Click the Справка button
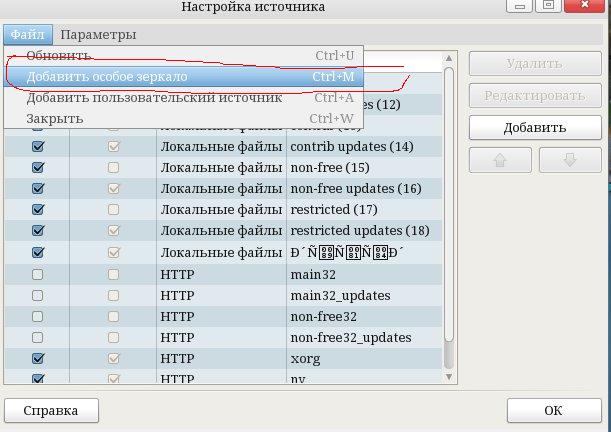Viewport: 611px width, 432px height. 51,410
